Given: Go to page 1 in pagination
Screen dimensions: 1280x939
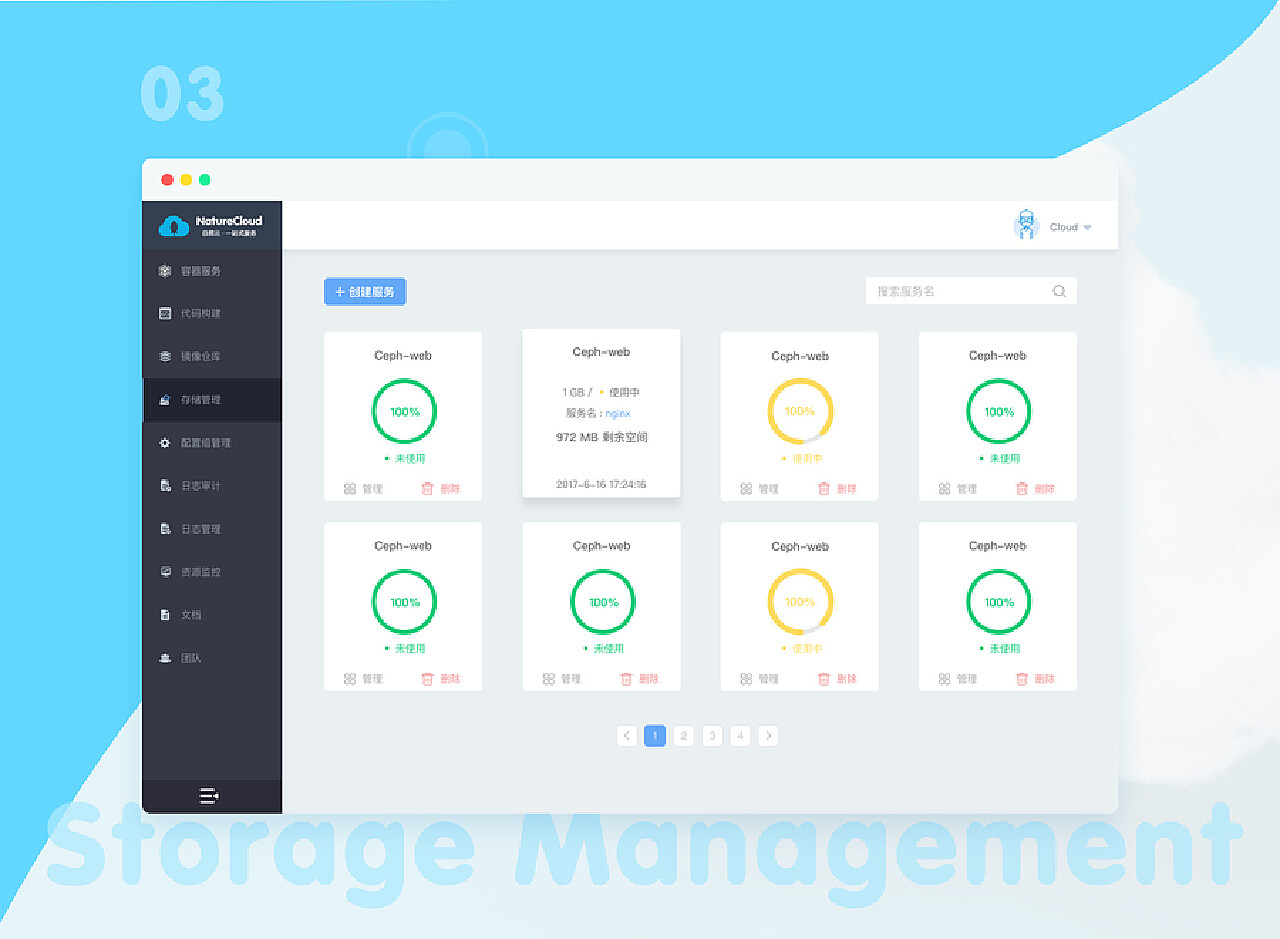Looking at the screenshot, I should point(655,736).
